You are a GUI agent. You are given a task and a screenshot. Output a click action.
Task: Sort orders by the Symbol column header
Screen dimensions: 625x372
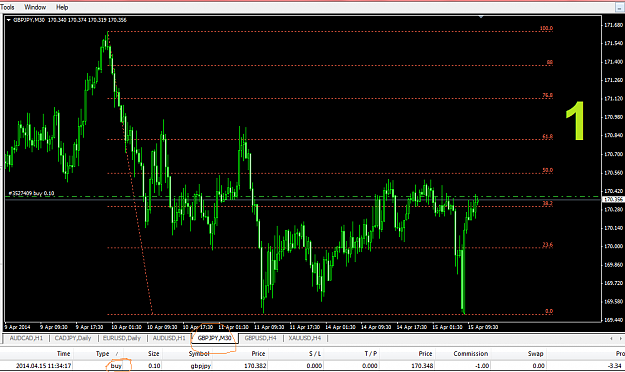pyautogui.click(x=199, y=354)
